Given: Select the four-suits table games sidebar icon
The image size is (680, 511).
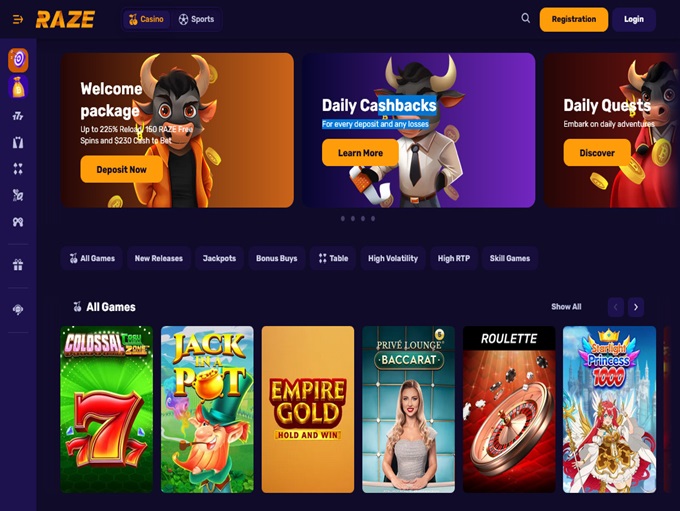Looking at the screenshot, I should tap(18, 169).
